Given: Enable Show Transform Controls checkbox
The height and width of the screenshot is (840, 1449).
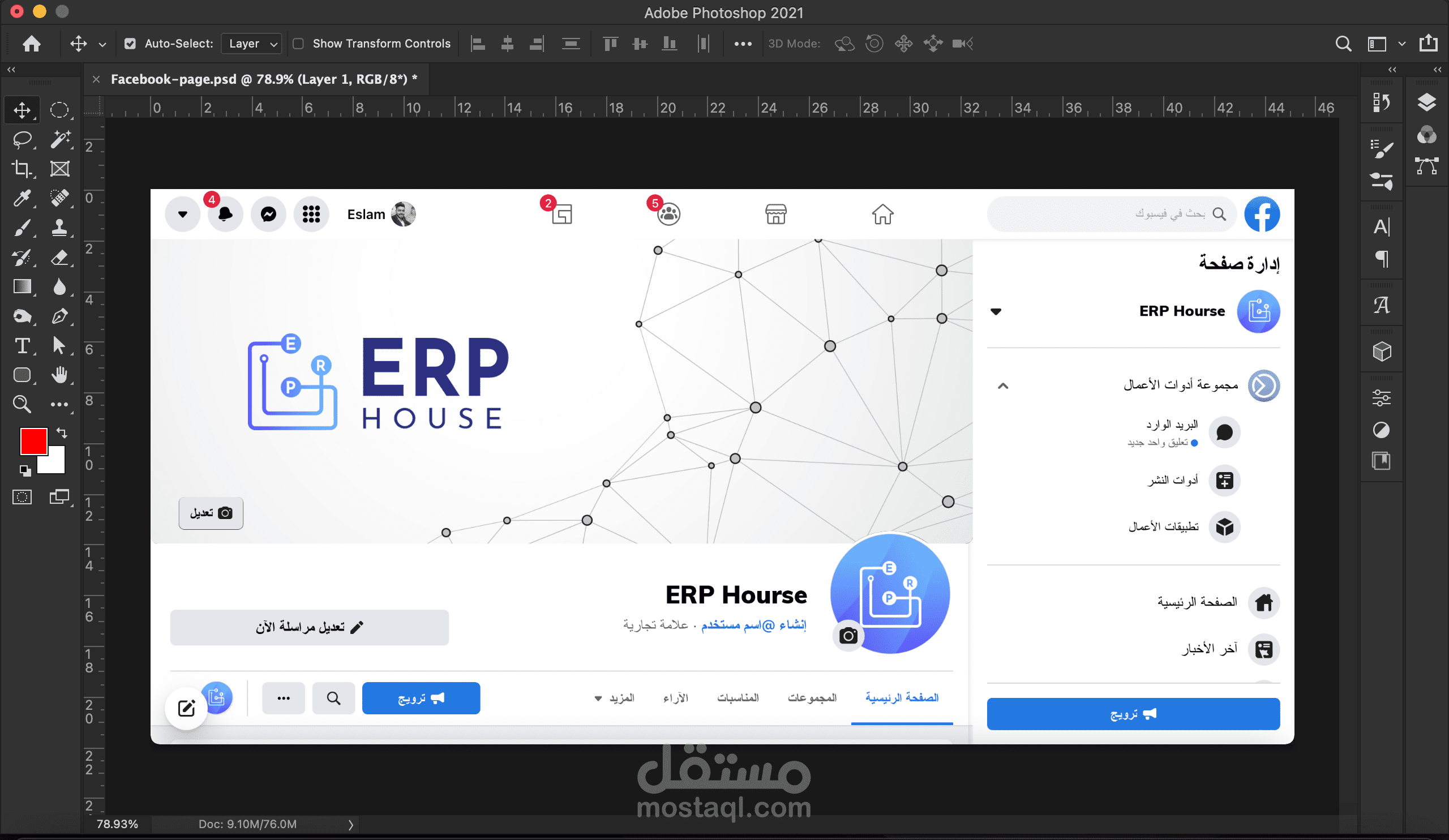Looking at the screenshot, I should 298,44.
